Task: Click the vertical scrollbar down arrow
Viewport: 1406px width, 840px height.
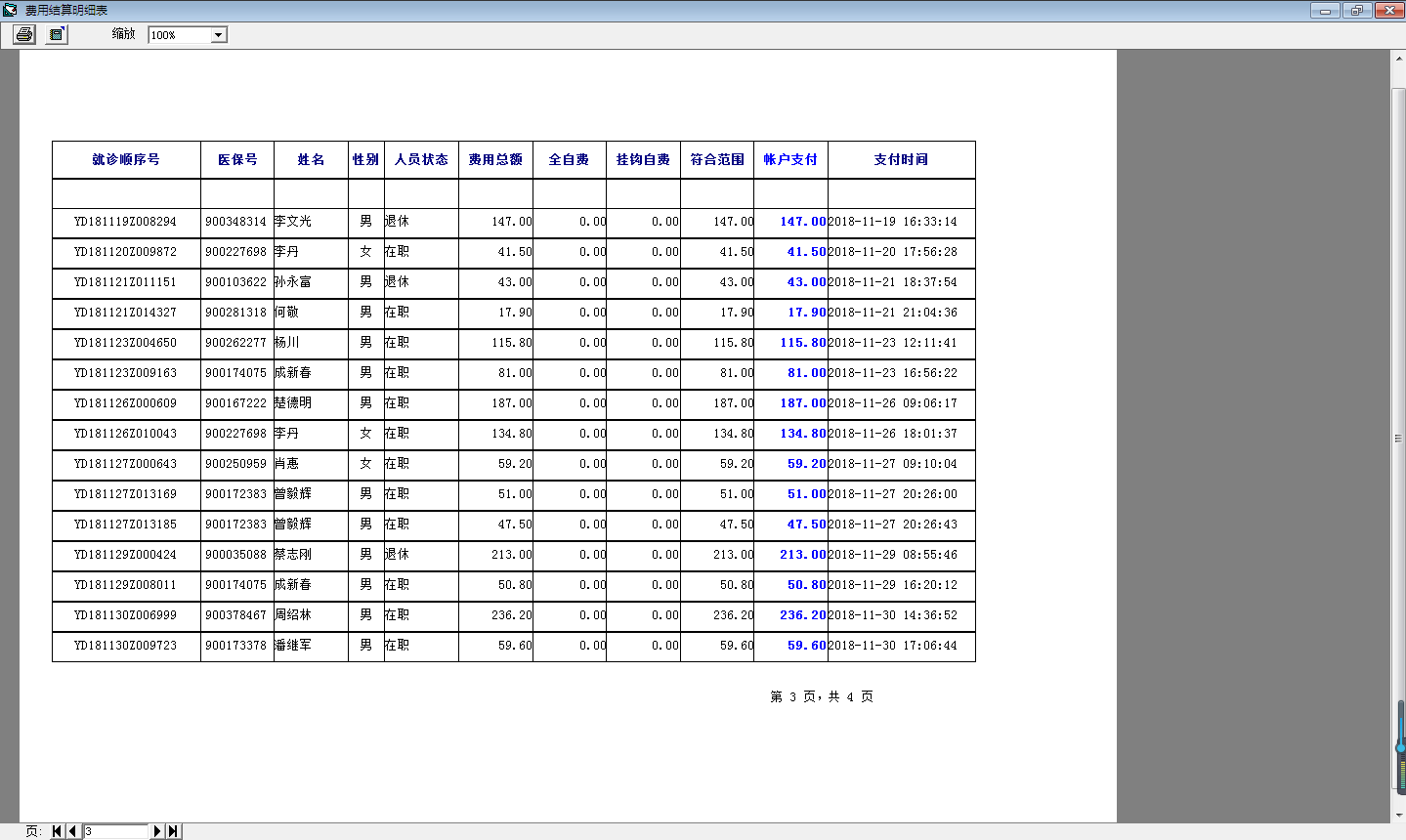Action: click(1398, 815)
